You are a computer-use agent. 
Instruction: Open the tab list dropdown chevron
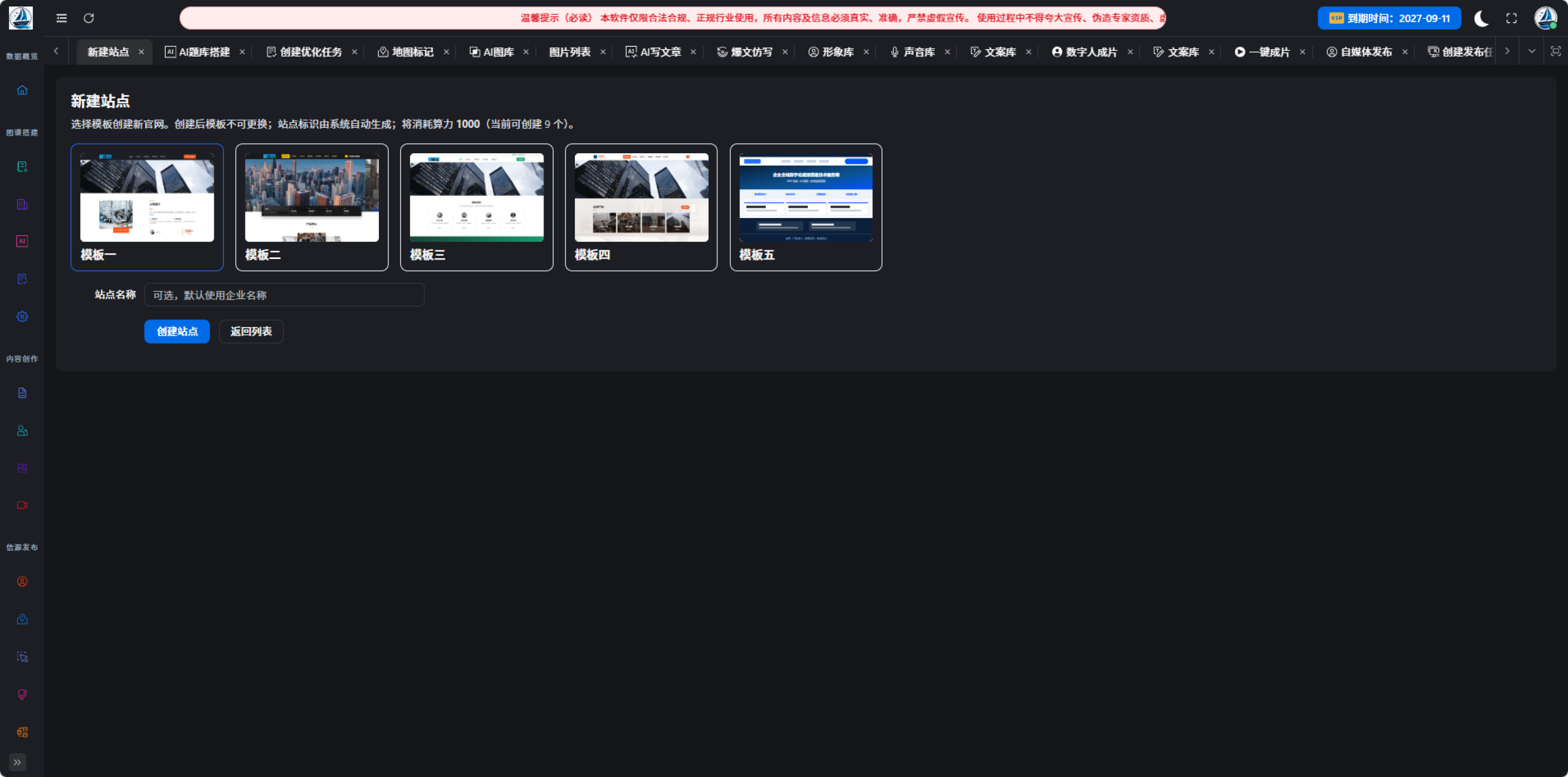pyautogui.click(x=1531, y=52)
